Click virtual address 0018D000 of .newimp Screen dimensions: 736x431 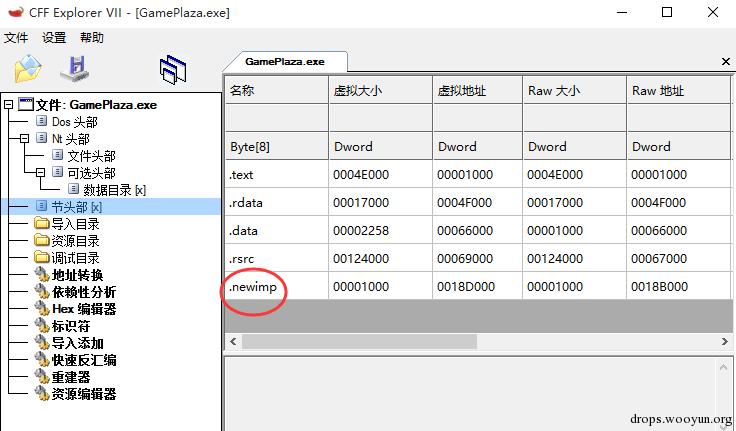[466, 287]
